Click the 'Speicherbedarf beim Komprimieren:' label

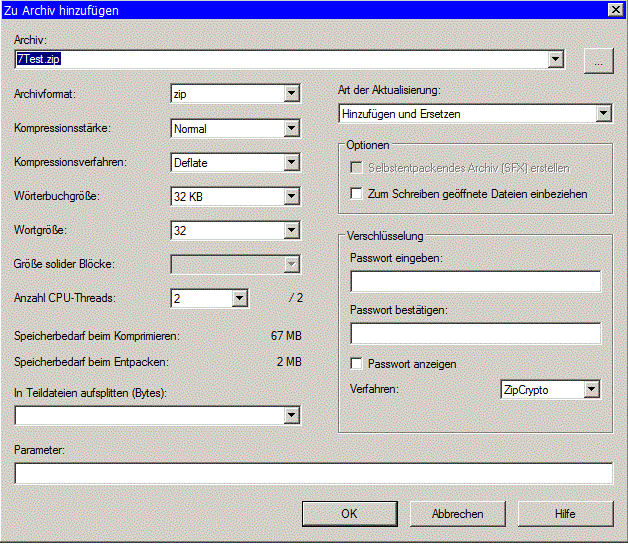(x=97, y=336)
